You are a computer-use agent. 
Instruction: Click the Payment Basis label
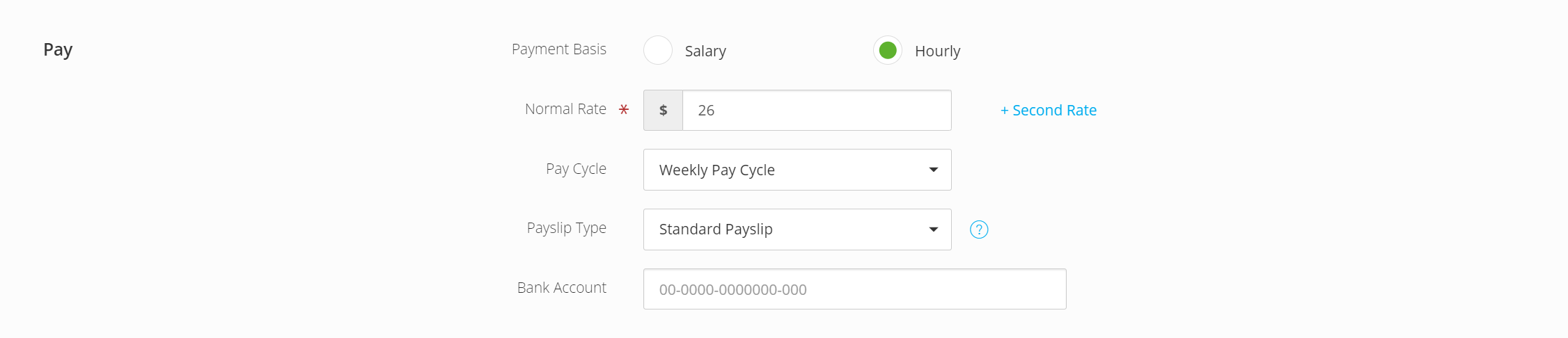click(x=559, y=49)
